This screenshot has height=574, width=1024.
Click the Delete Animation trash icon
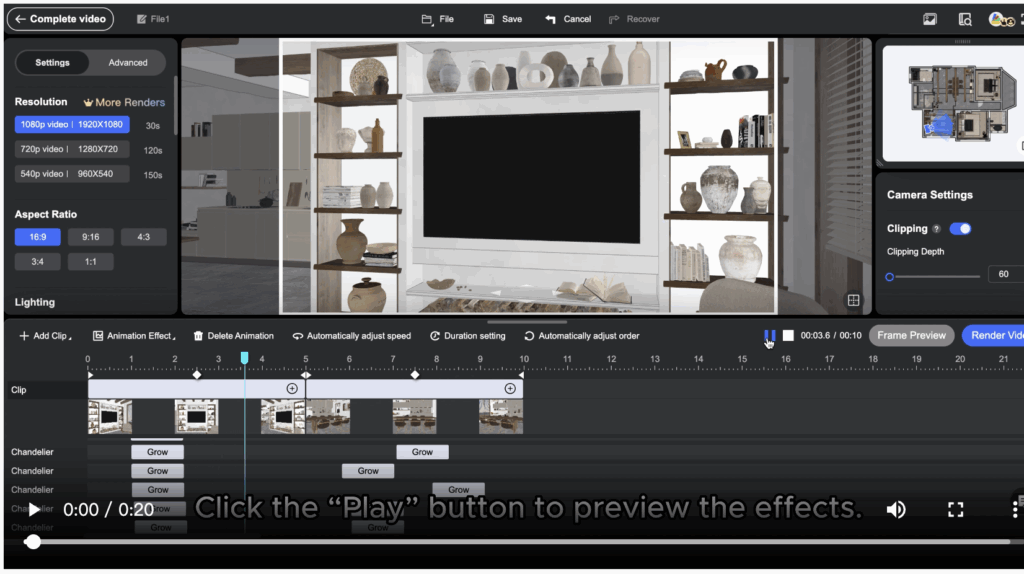tap(199, 336)
